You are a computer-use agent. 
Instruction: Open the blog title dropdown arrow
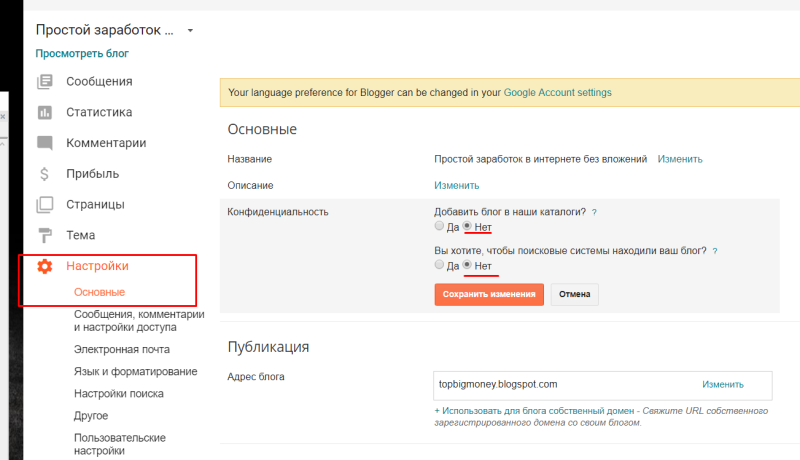pyautogui.click(x=190, y=30)
